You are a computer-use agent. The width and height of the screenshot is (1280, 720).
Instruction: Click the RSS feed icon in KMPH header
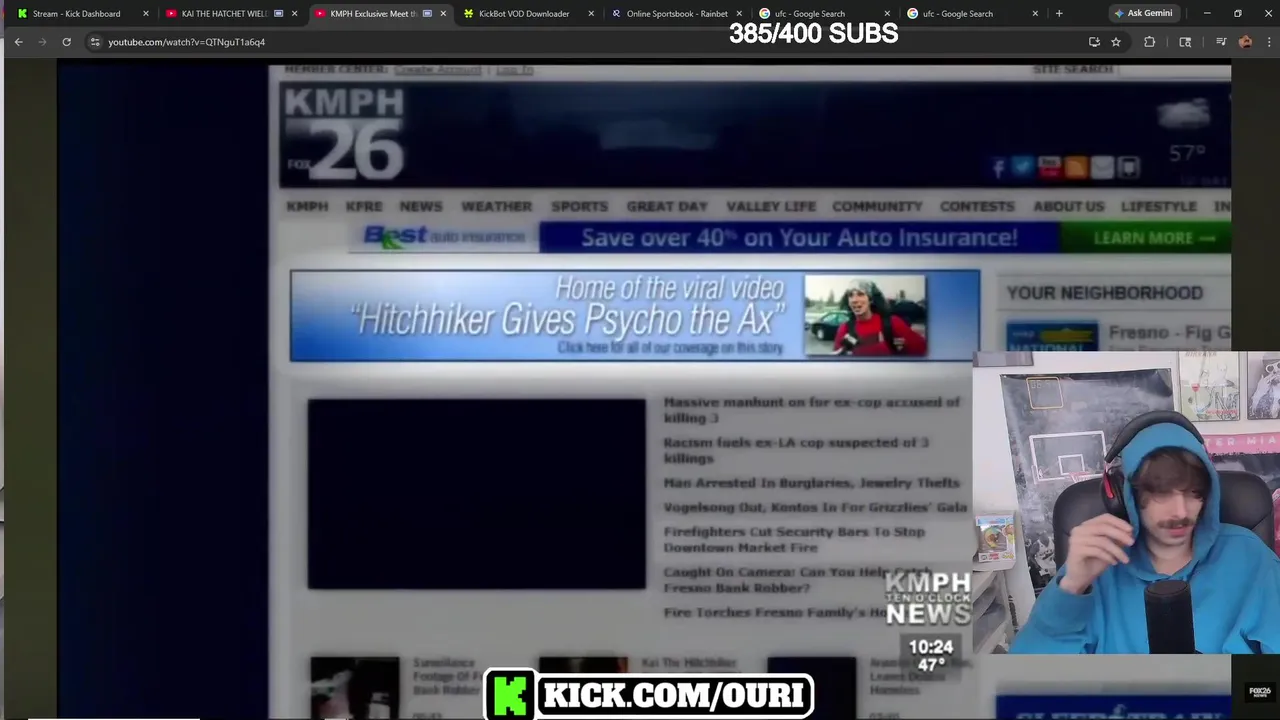tap(1076, 167)
